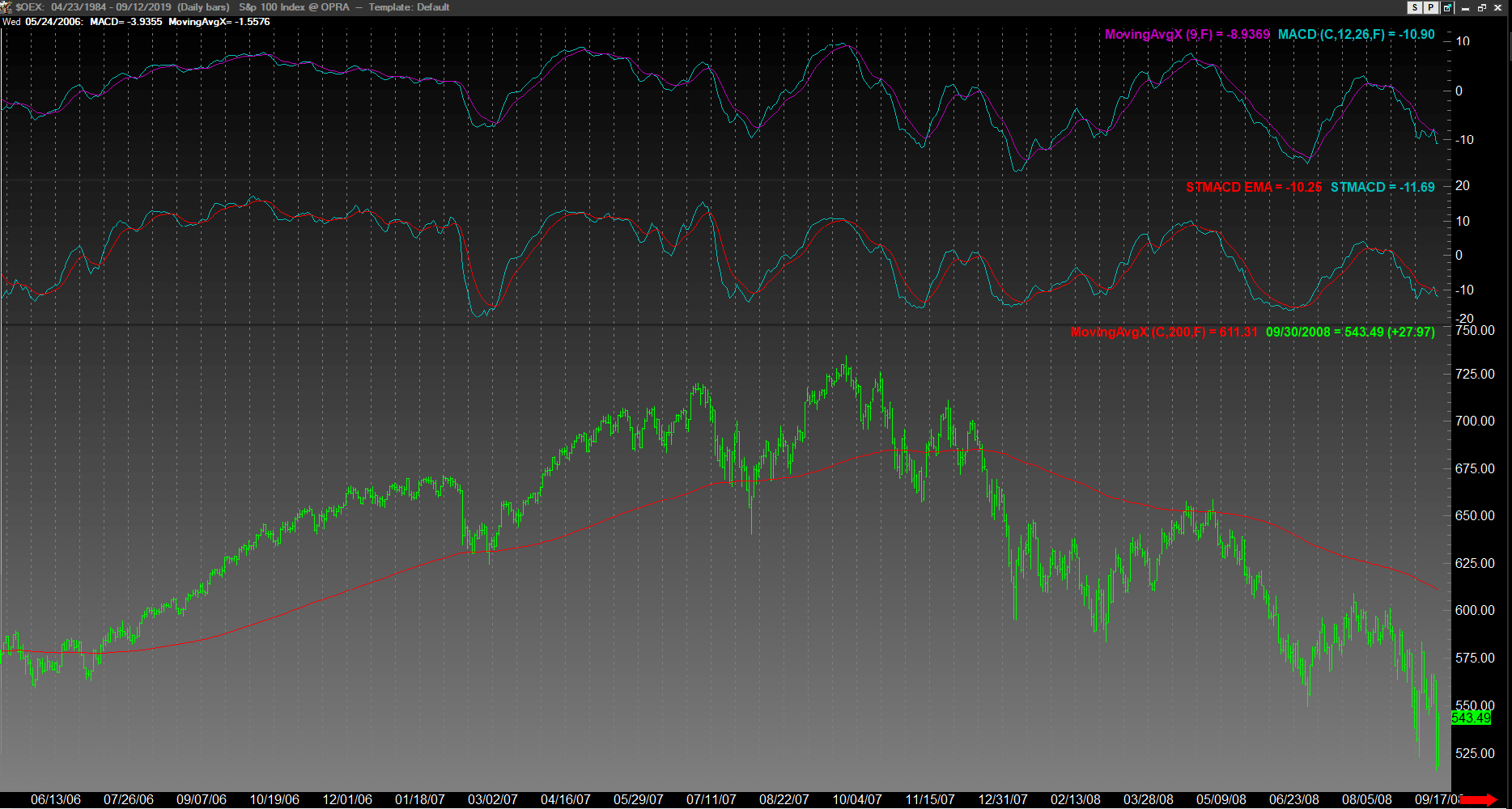Click the 525.00 price axis label

pyautogui.click(x=1475, y=753)
